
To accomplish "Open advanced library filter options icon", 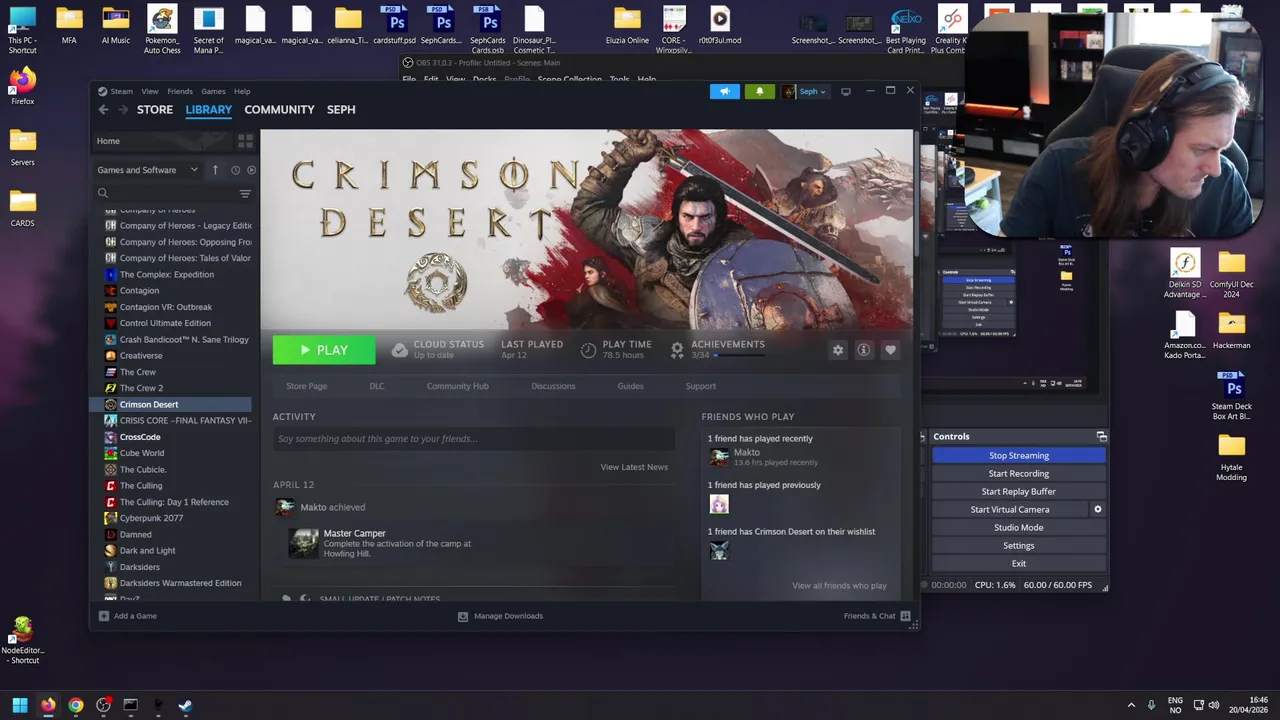I will pyautogui.click(x=245, y=193).
